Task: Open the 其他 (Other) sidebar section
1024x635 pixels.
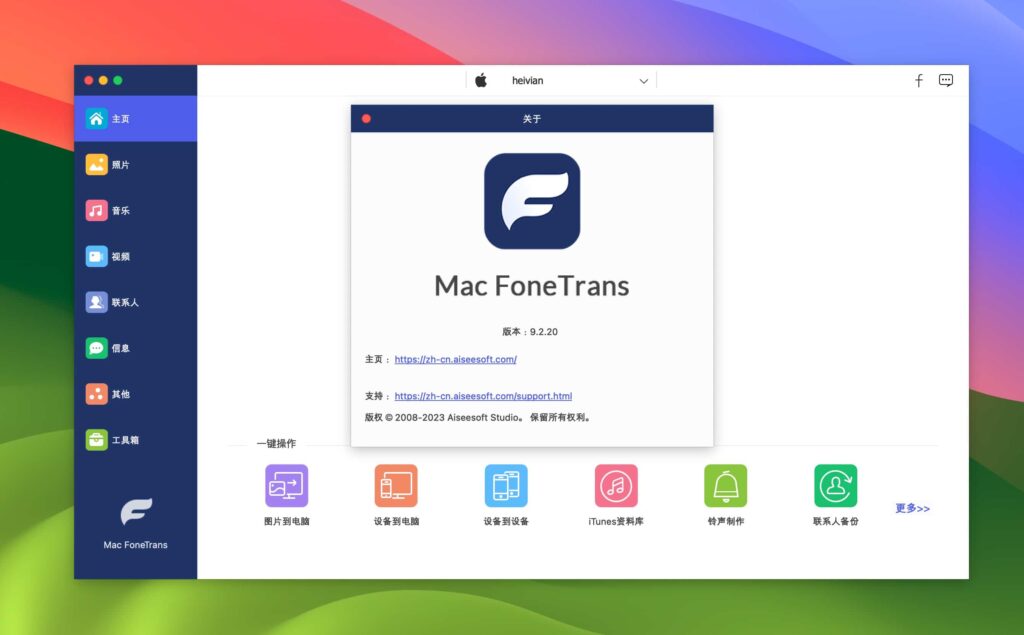Action: (x=135, y=394)
